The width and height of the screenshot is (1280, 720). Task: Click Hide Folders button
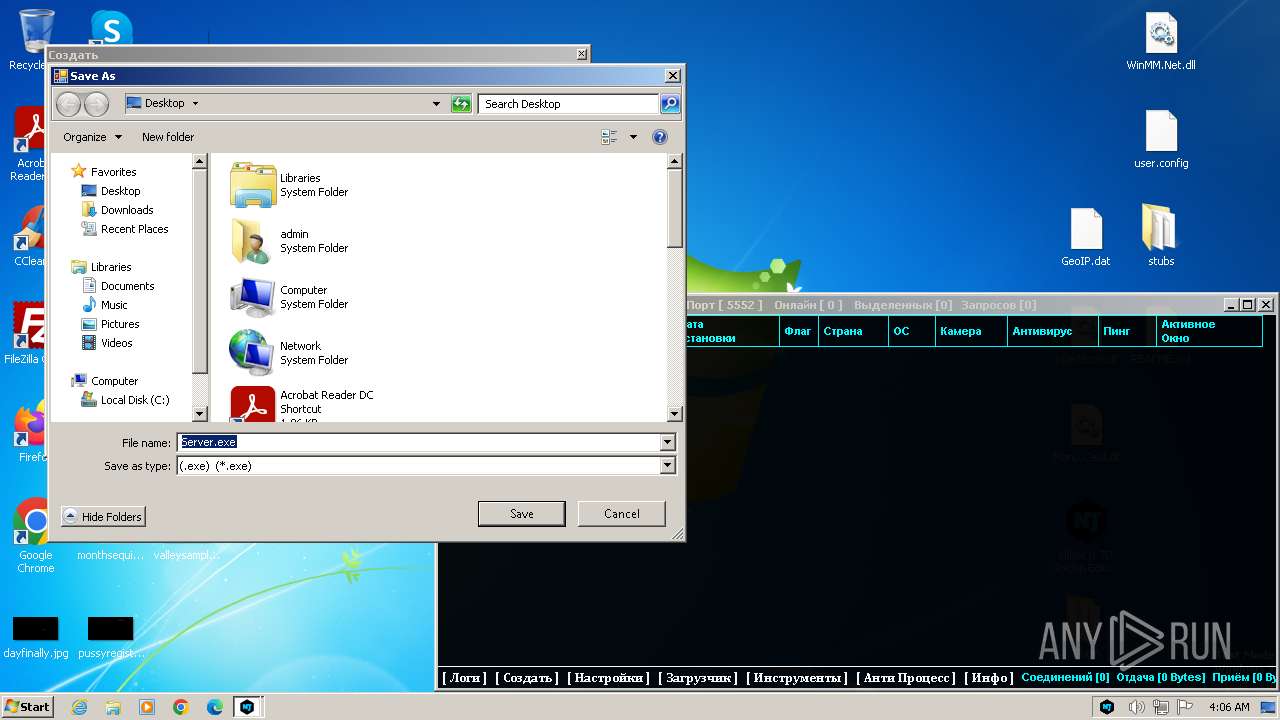coord(103,517)
